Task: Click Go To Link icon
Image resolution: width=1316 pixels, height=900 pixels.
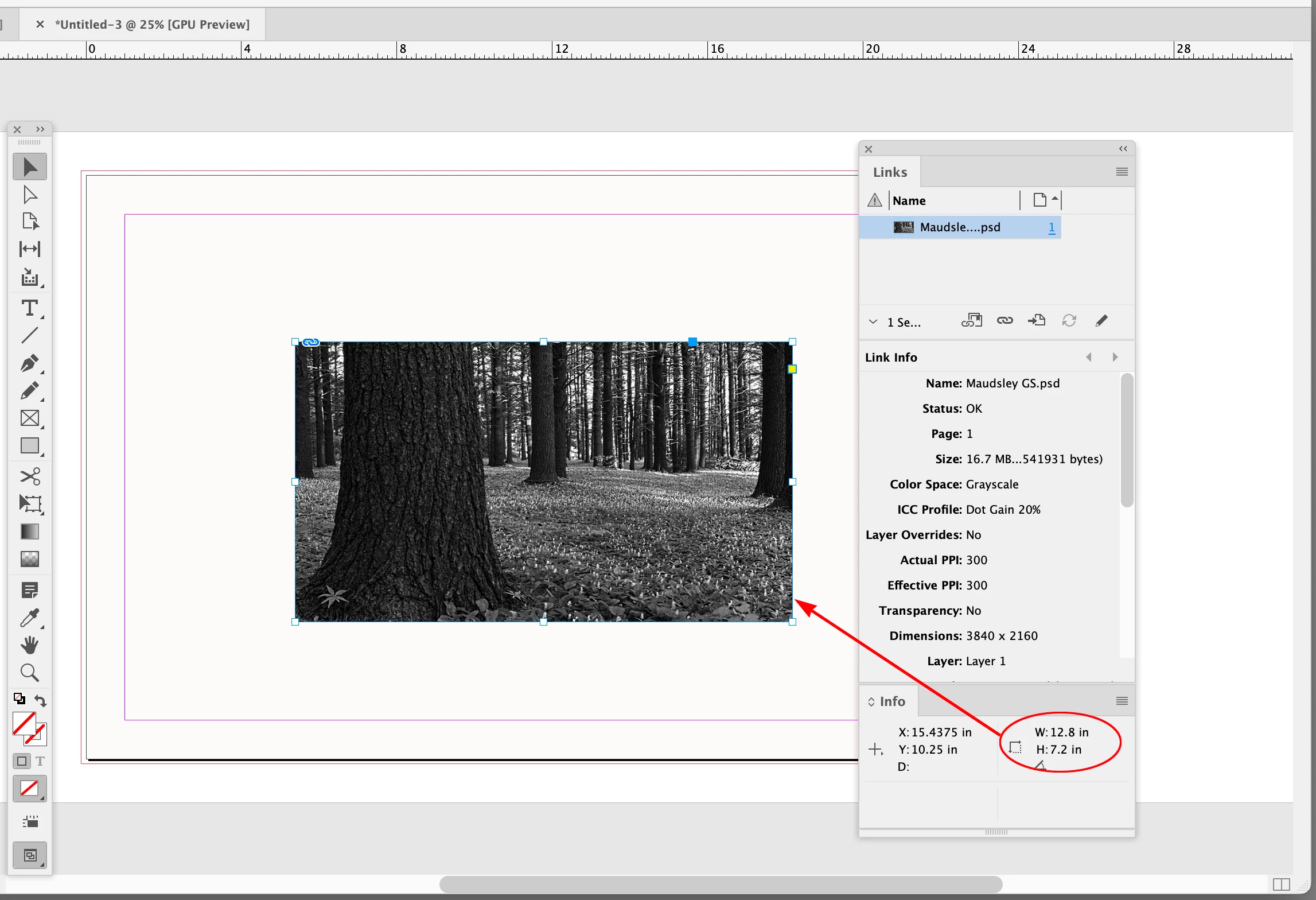Action: point(1036,321)
